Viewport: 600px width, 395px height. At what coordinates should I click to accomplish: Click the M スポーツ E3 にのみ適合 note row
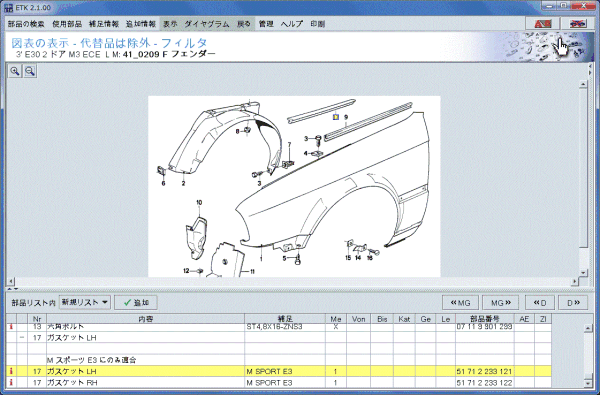[x=91, y=360]
